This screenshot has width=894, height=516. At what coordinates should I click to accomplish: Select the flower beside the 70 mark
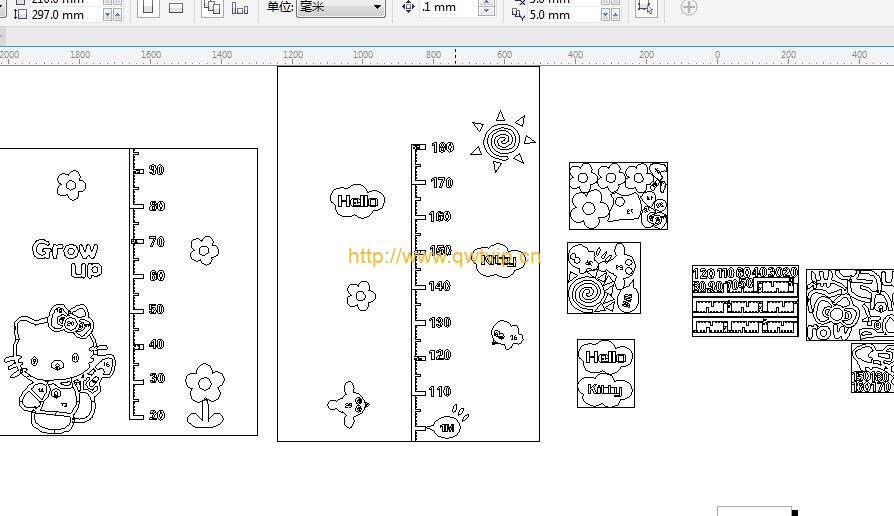coord(204,250)
